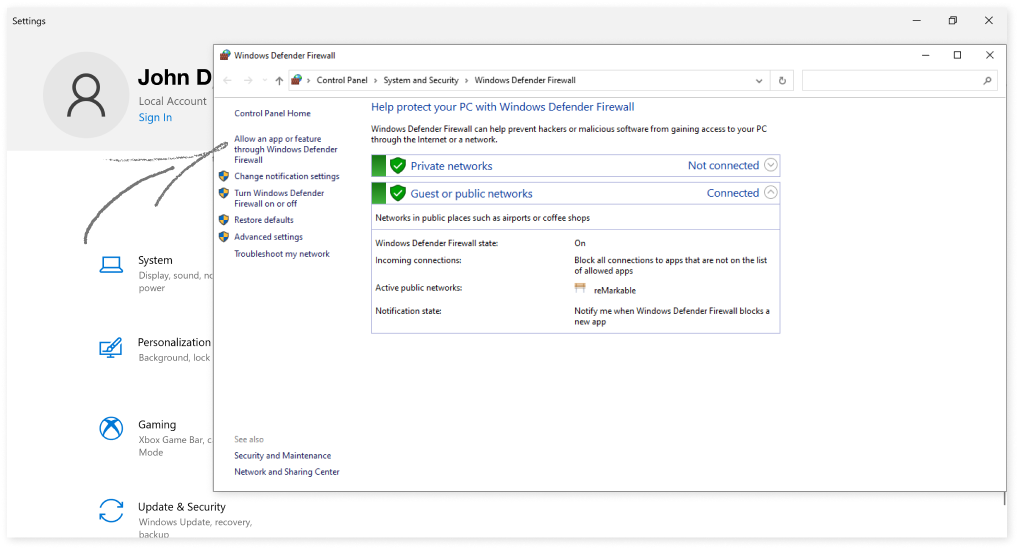
Task: Select 'System and Security' in the breadcrumb
Action: (420, 81)
